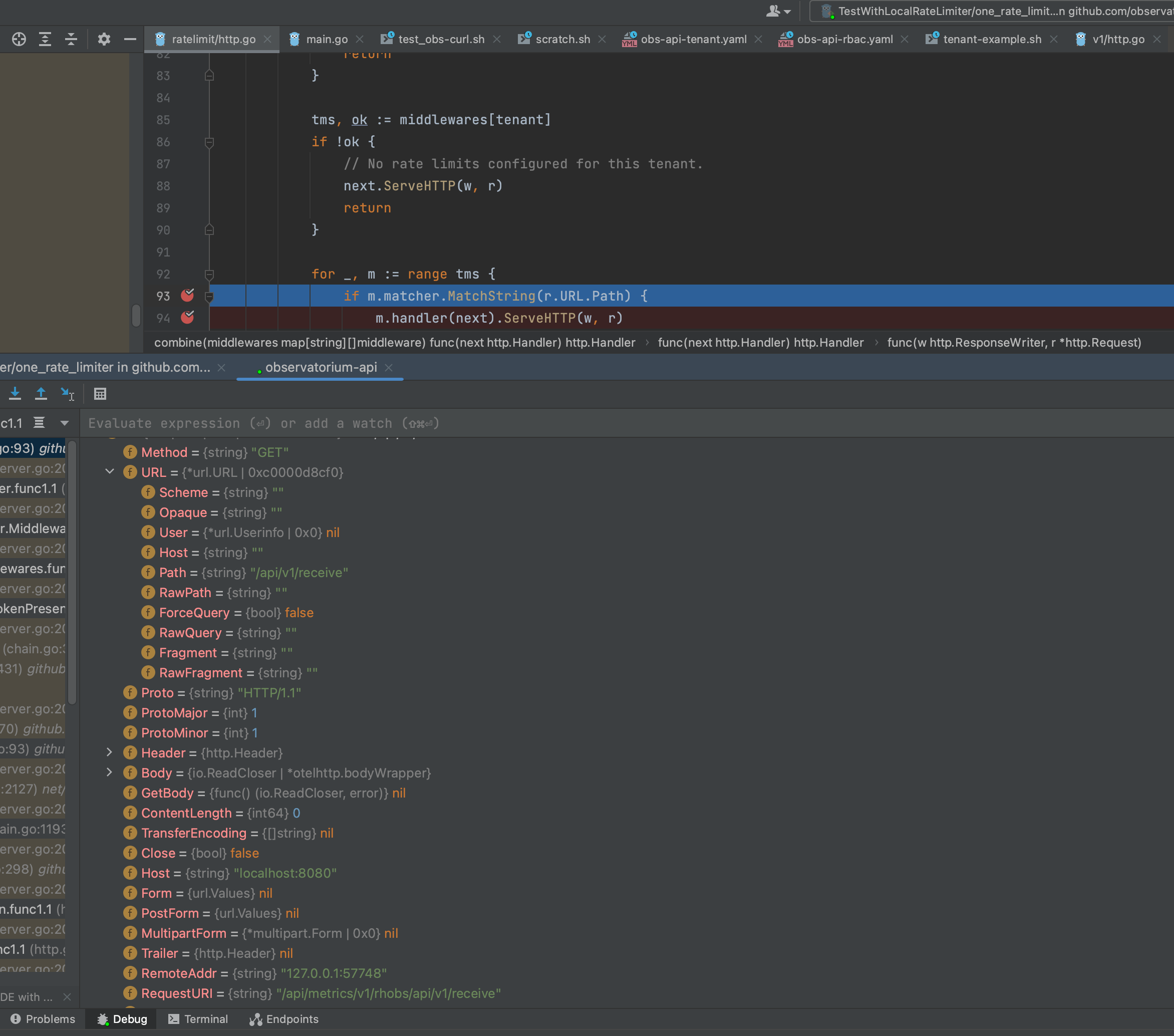
Task: Click the Step Into debugger icon
Action: 15,394
